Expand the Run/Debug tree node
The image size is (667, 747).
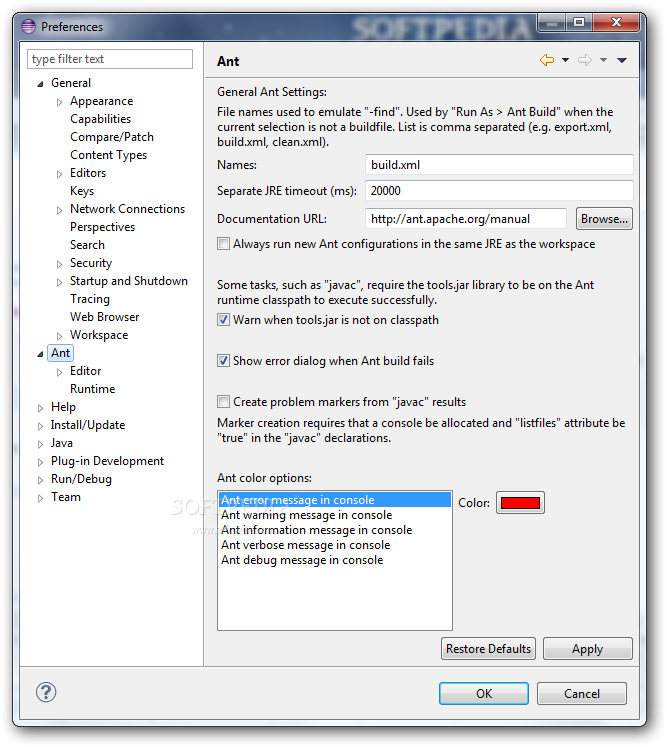point(40,480)
